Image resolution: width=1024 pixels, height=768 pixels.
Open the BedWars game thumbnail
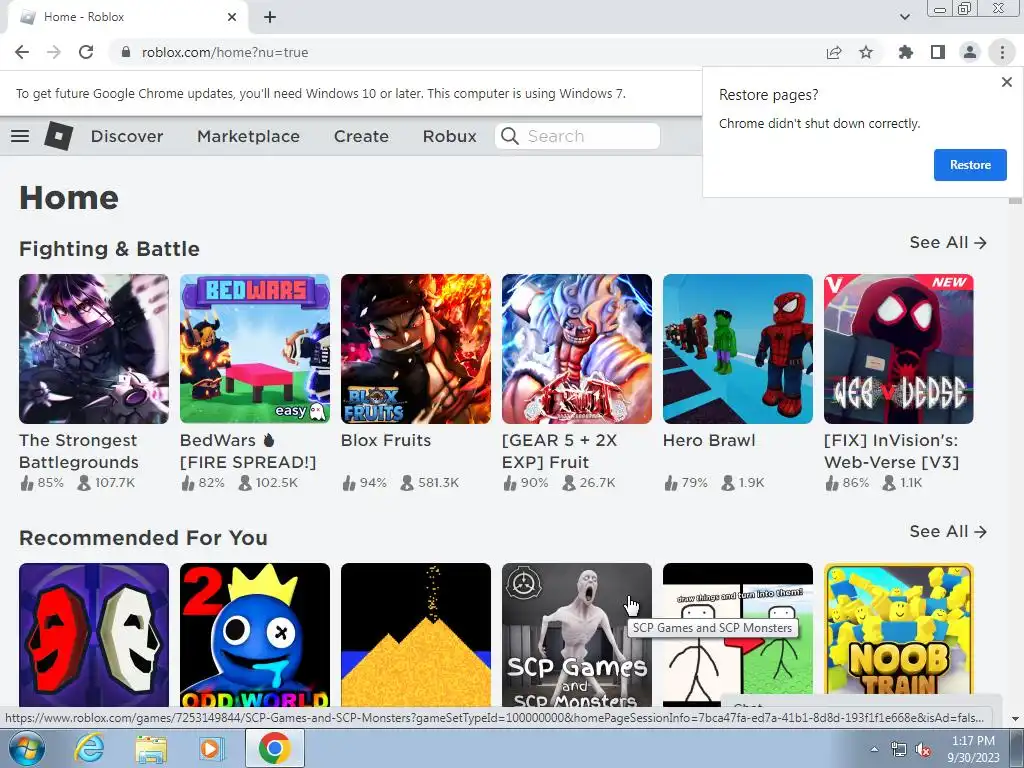click(x=255, y=349)
